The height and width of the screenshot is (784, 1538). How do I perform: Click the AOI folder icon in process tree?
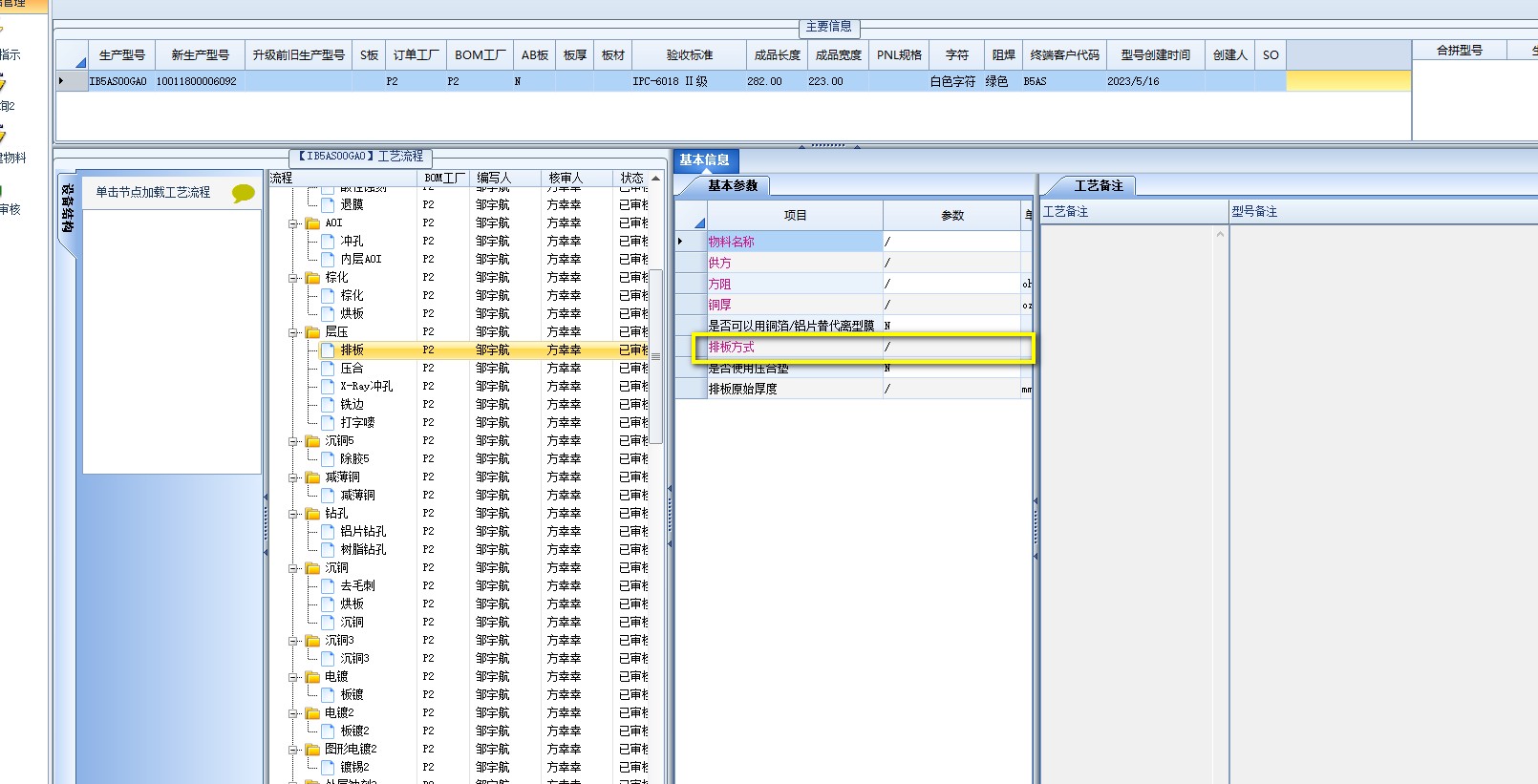click(312, 223)
